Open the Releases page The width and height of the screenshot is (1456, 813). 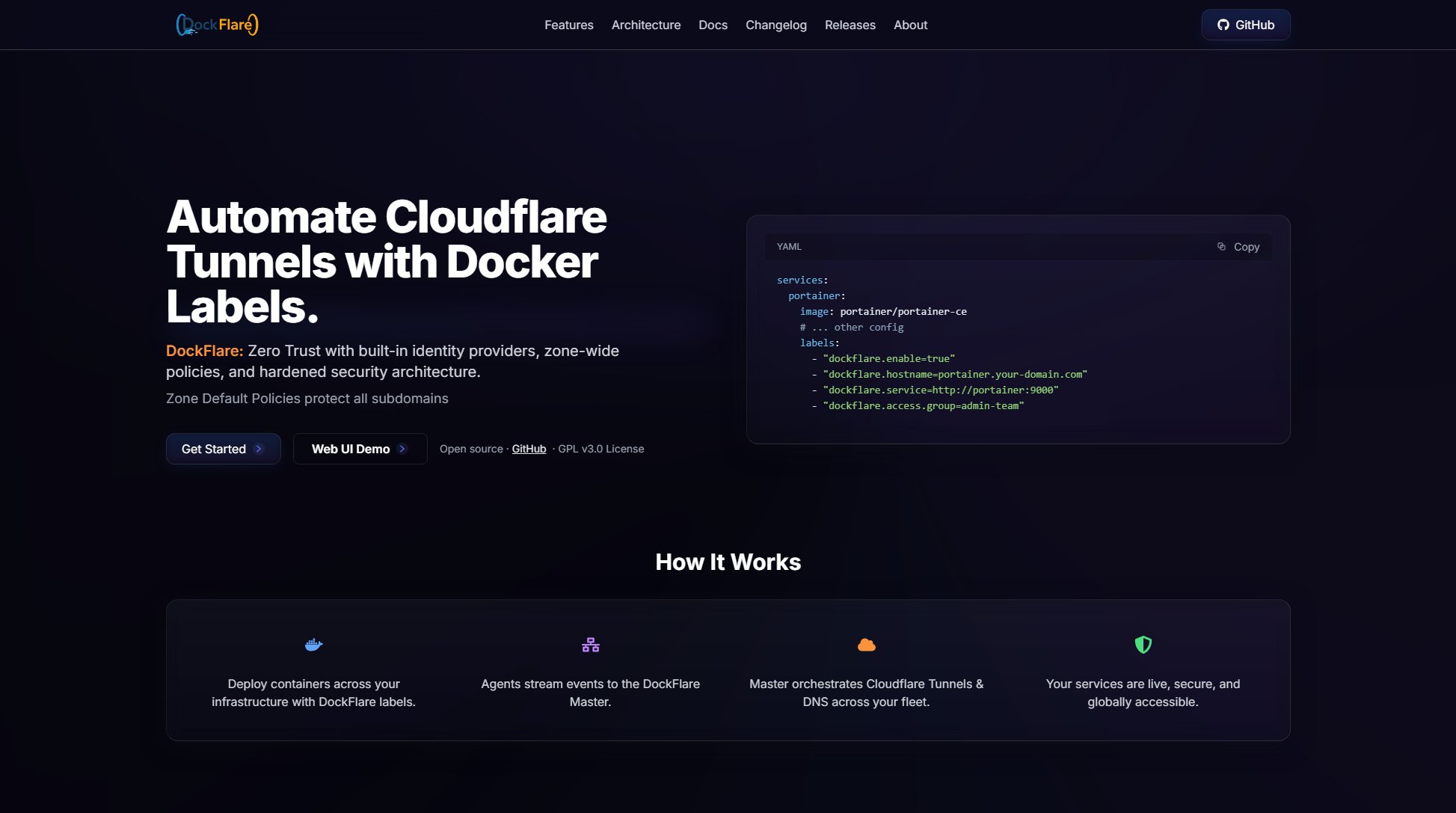pos(850,25)
